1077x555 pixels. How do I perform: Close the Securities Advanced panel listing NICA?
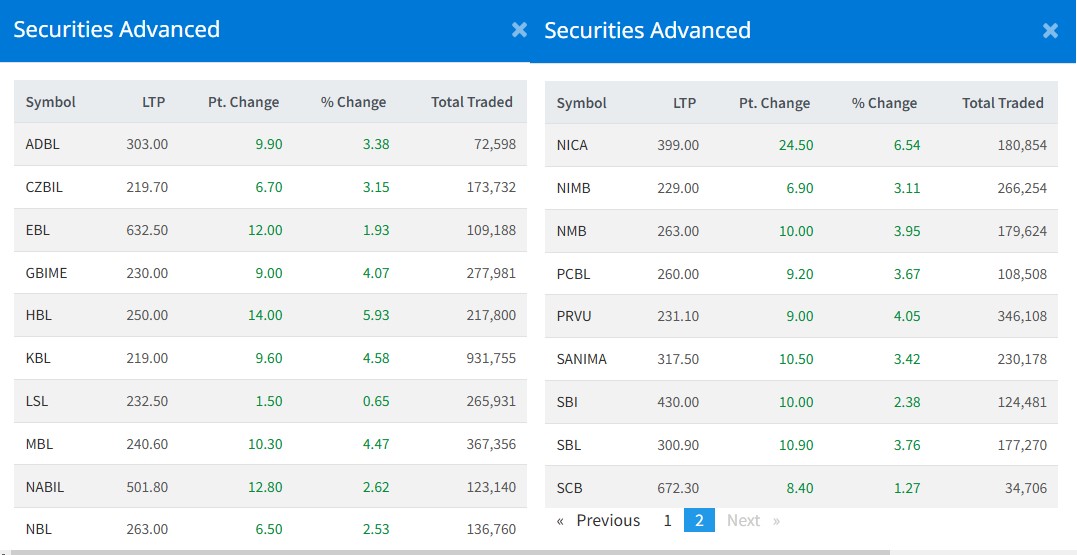[1050, 31]
